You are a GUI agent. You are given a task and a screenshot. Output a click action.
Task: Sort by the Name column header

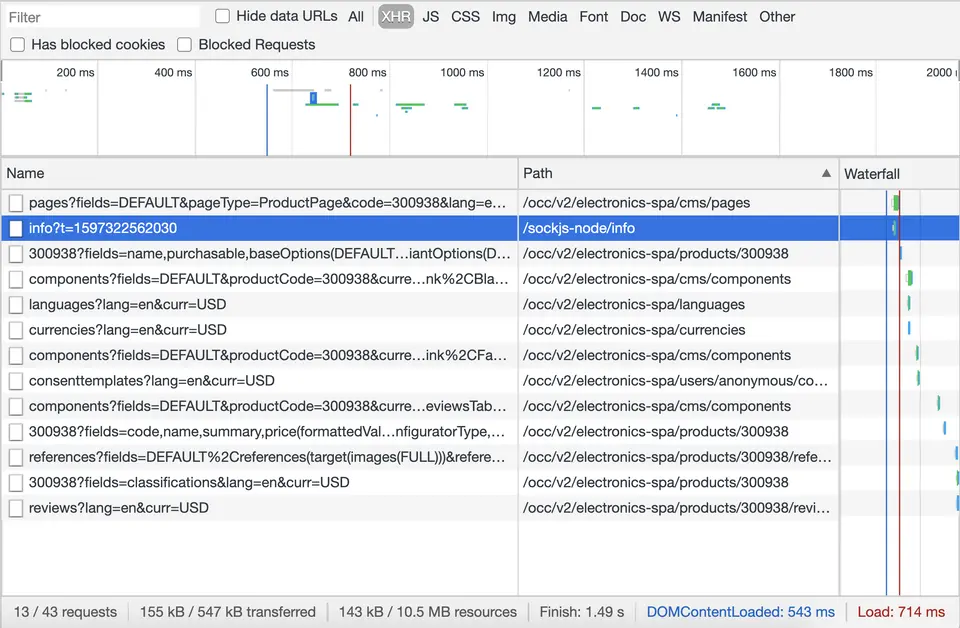pyautogui.click(x=259, y=174)
